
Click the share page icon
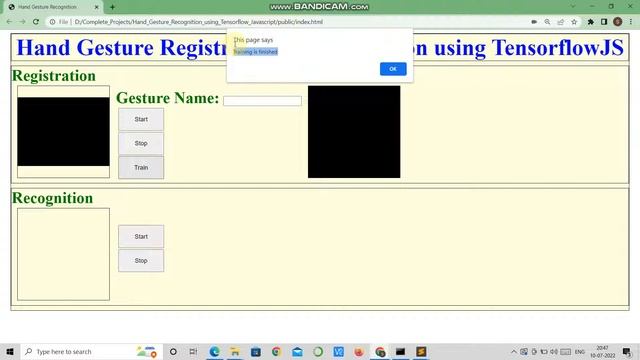[561, 22]
